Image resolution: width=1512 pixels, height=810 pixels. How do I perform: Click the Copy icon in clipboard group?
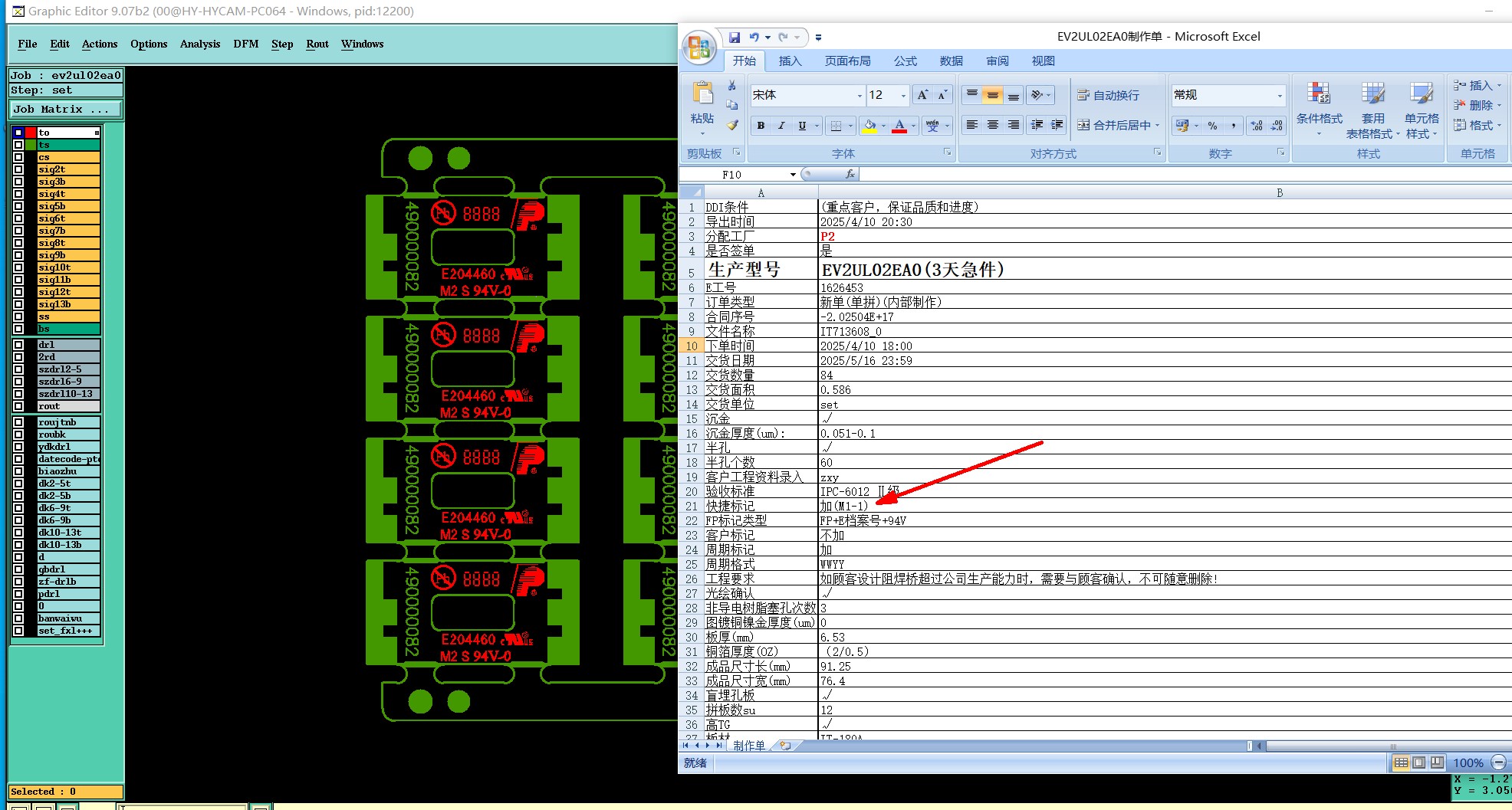(731, 104)
